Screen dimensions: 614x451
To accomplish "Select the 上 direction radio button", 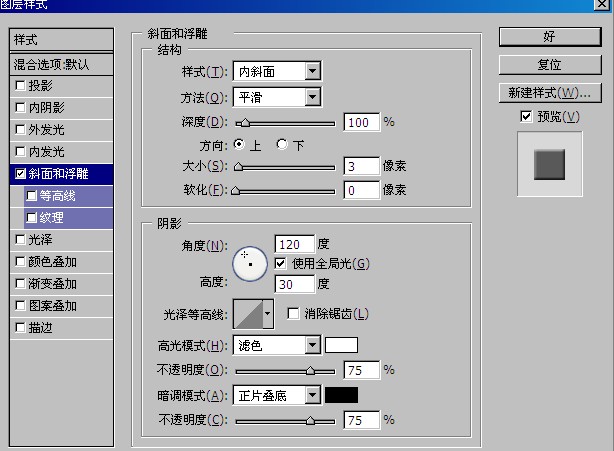I will tap(238, 144).
